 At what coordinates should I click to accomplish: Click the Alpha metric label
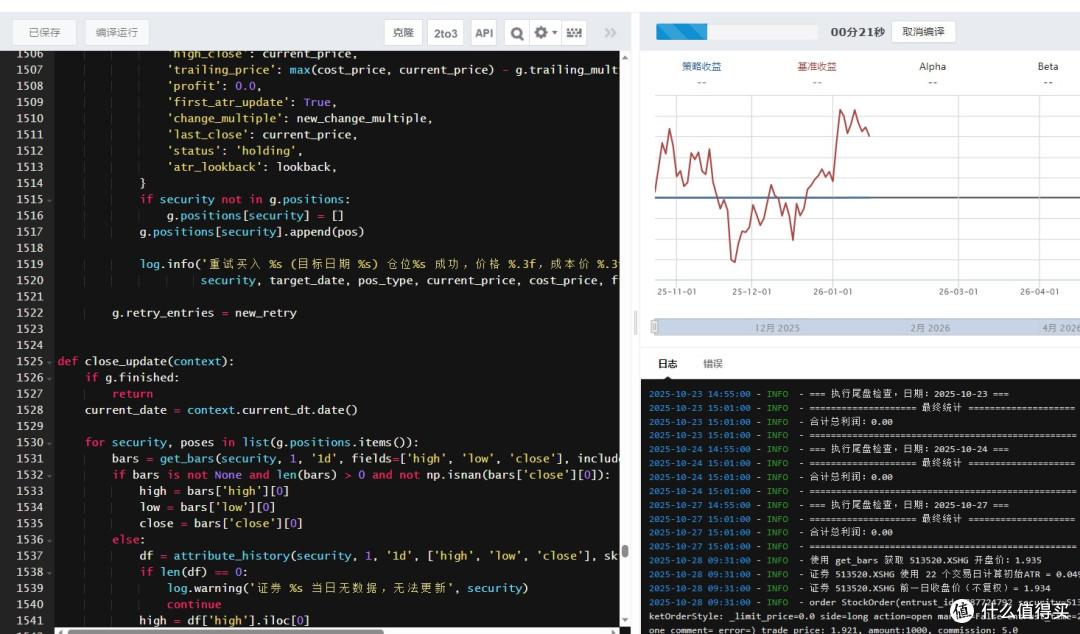tap(932, 66)
